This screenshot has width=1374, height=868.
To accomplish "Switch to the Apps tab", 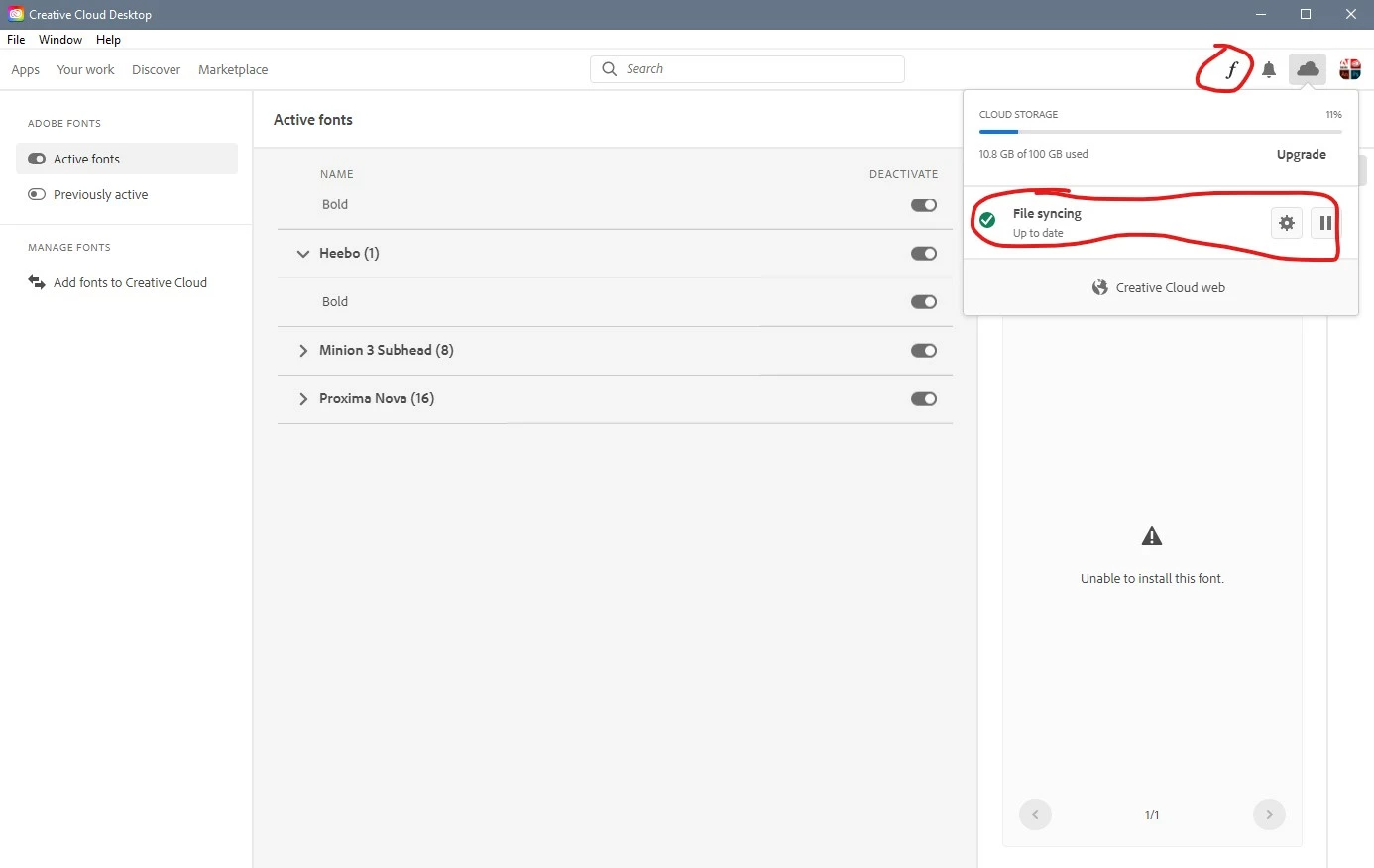I will coord(25,69).
